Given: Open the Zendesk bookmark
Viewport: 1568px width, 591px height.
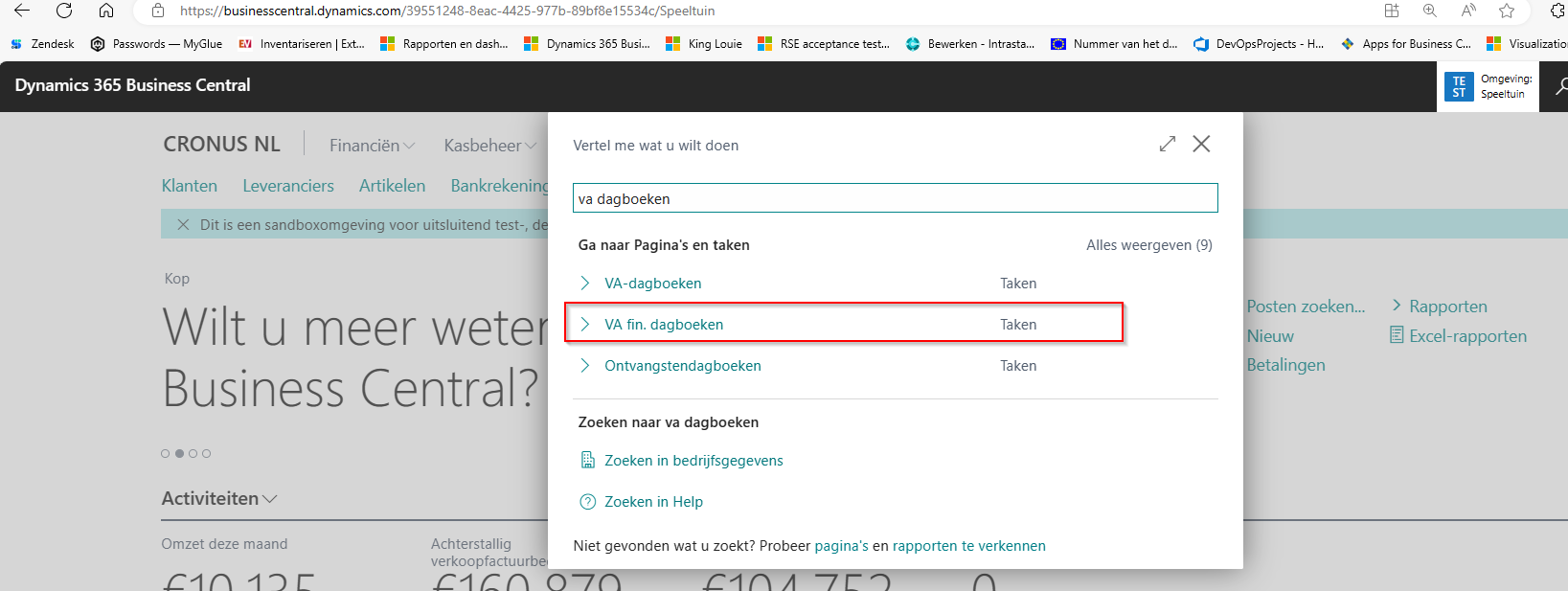Looking at the screenshot, I should coord(42,44).
